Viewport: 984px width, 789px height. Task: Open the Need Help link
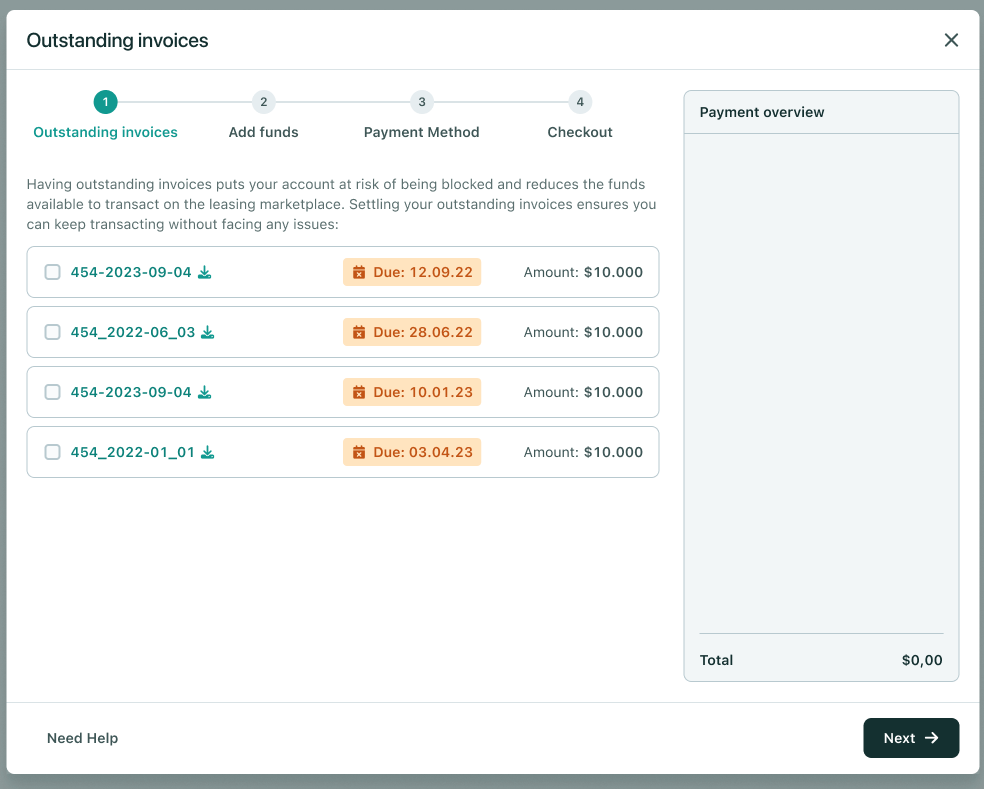[x=82, y=738]
